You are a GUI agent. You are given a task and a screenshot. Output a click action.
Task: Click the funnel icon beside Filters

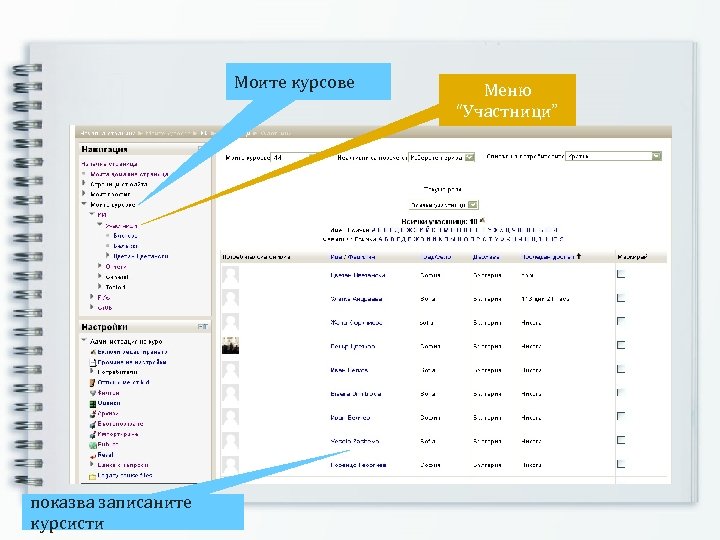(92, 393)
